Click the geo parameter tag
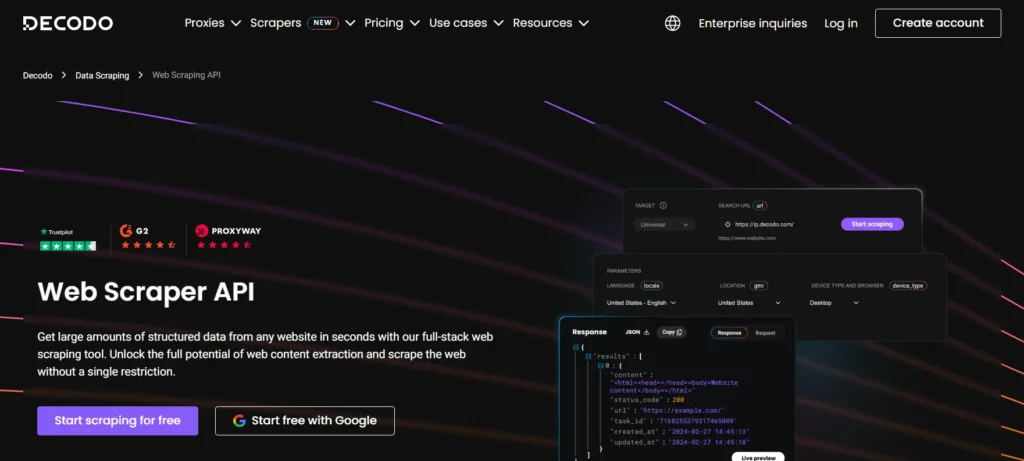1024x461 pixels. 759,285
